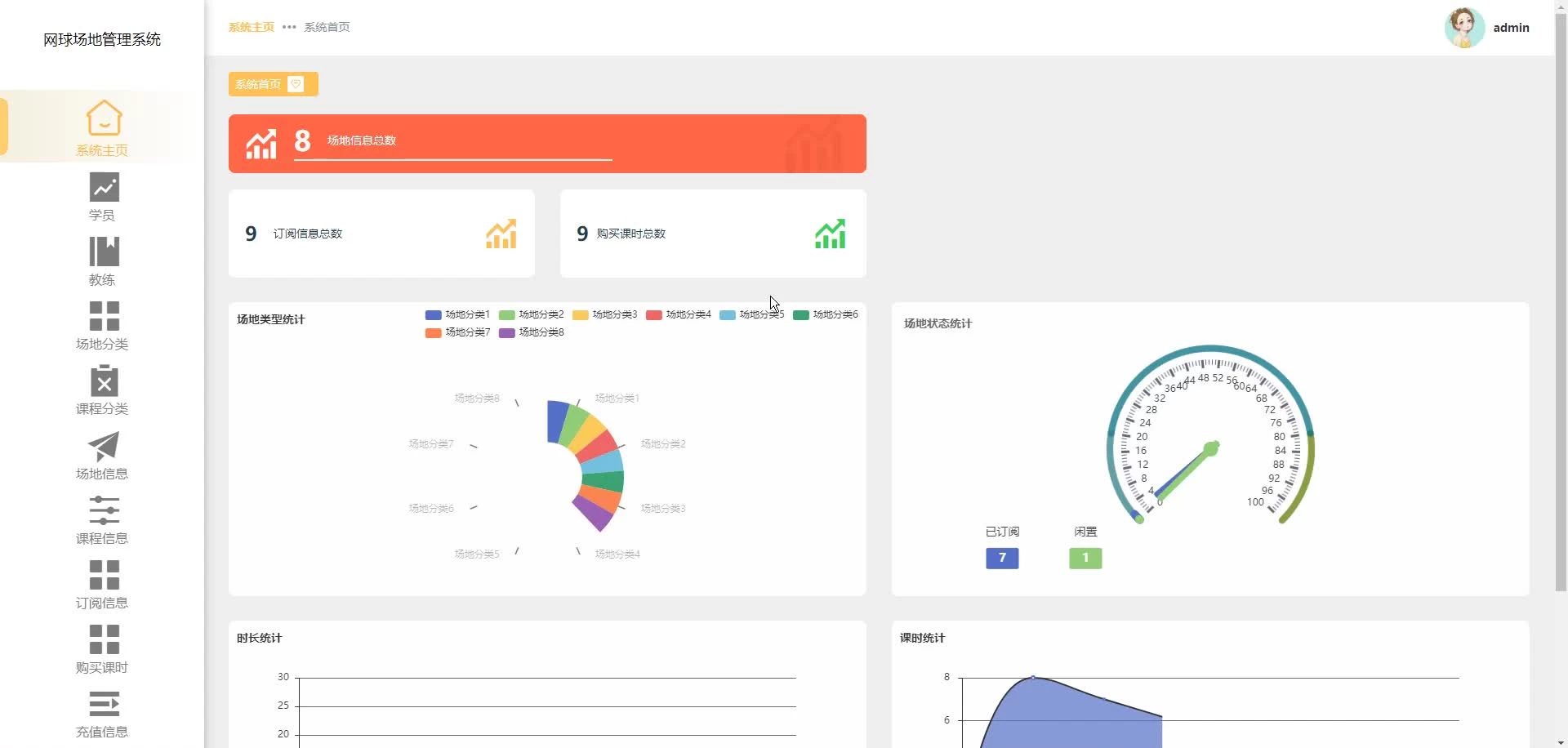Open the 学员 sidebar icon

pyautogui.click(x=104, y=187)
